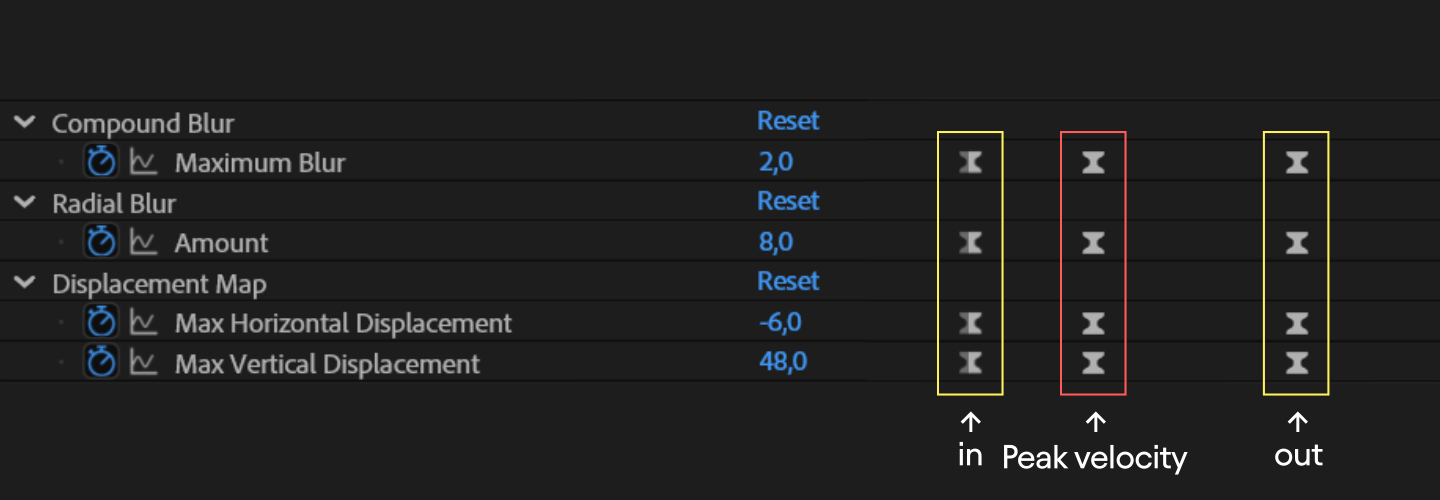Select Maximum Blur in keyframe
Screen dimensions: 1440x500
[x=970, y=162]
